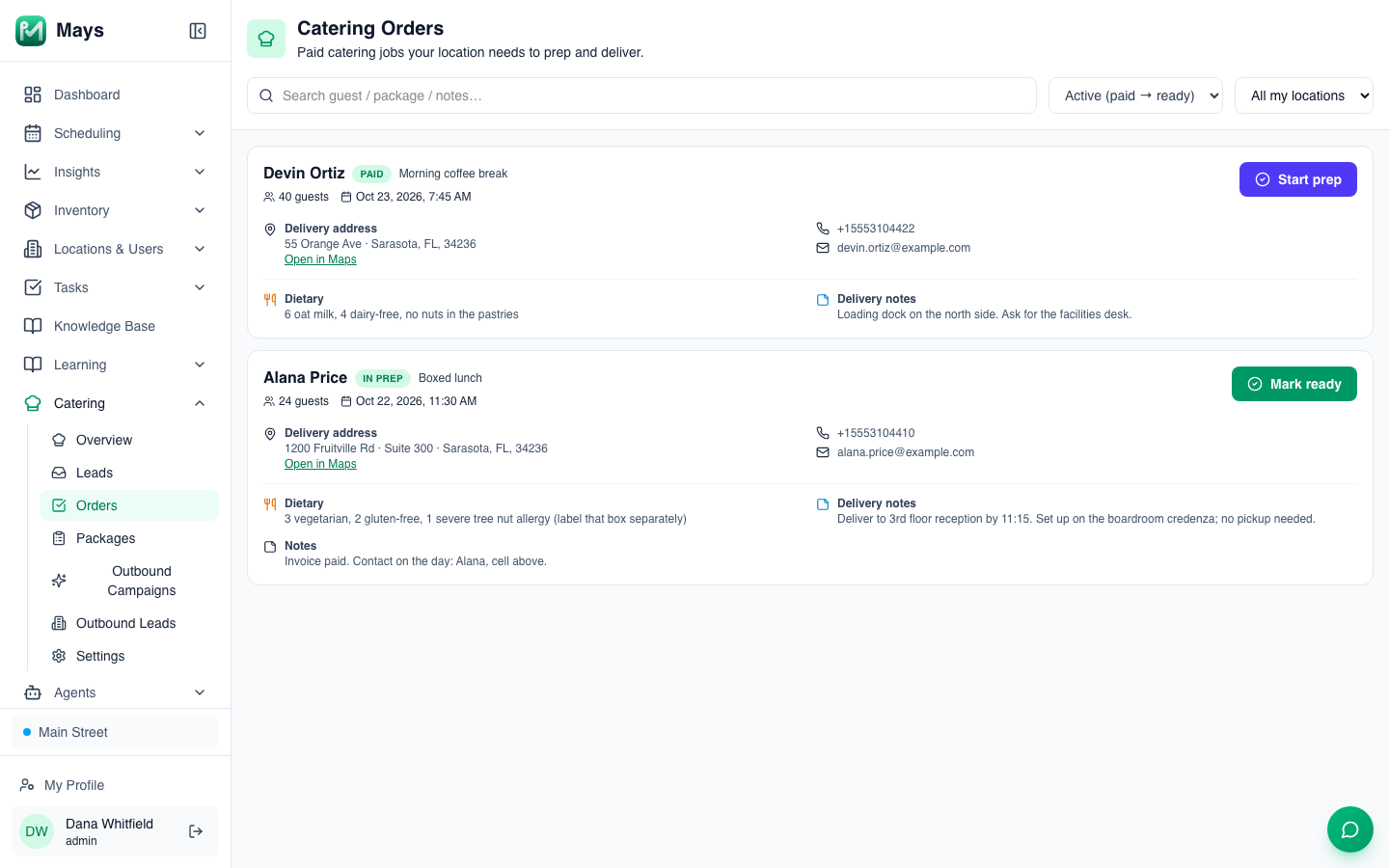1389x868 pixels.
Task: Open the Leads page
Action: click(129, 473)
